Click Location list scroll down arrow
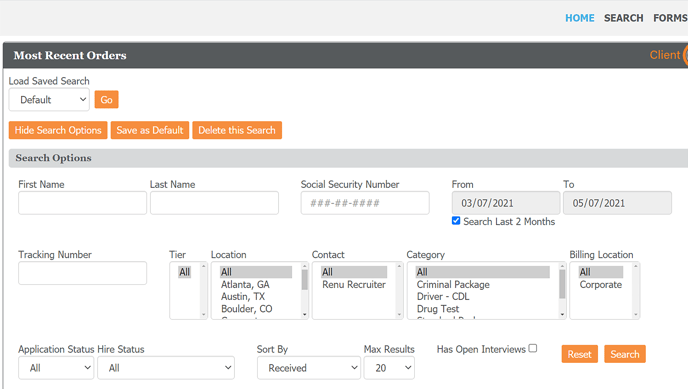Viewport: 688px width, 389px height. (305, 314)
